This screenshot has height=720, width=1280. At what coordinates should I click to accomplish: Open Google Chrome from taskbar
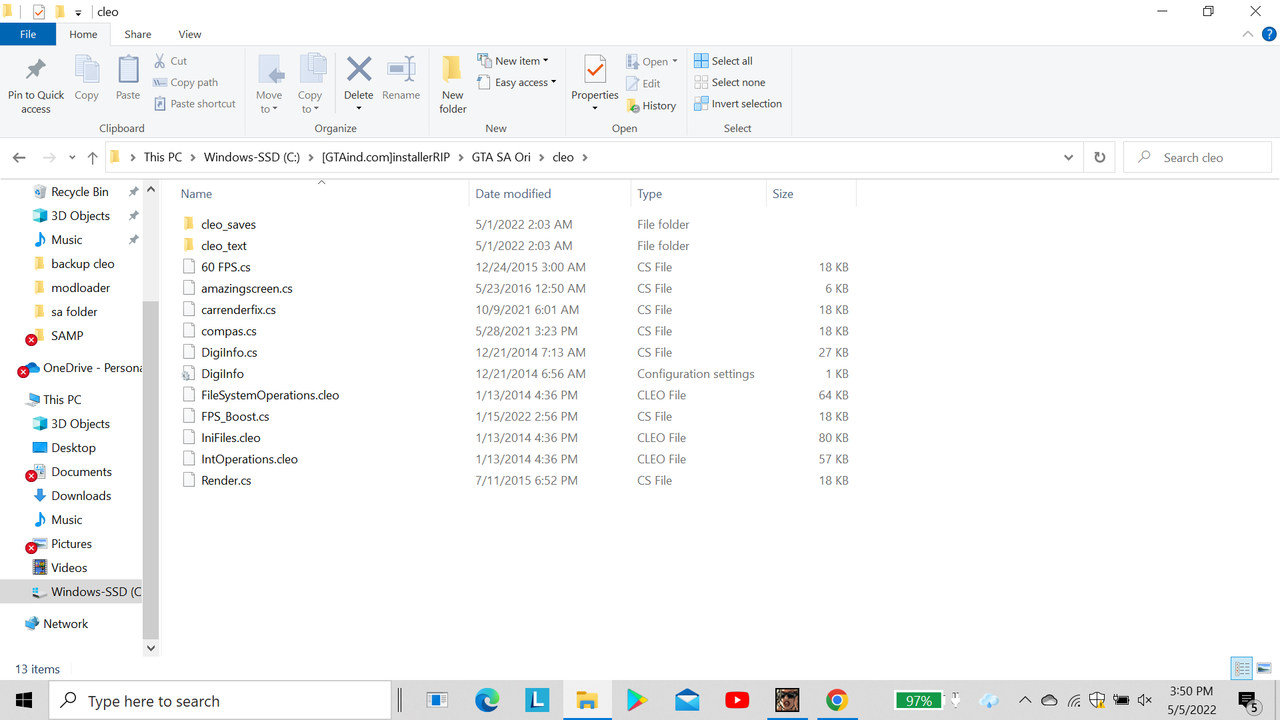click(837, 701)
